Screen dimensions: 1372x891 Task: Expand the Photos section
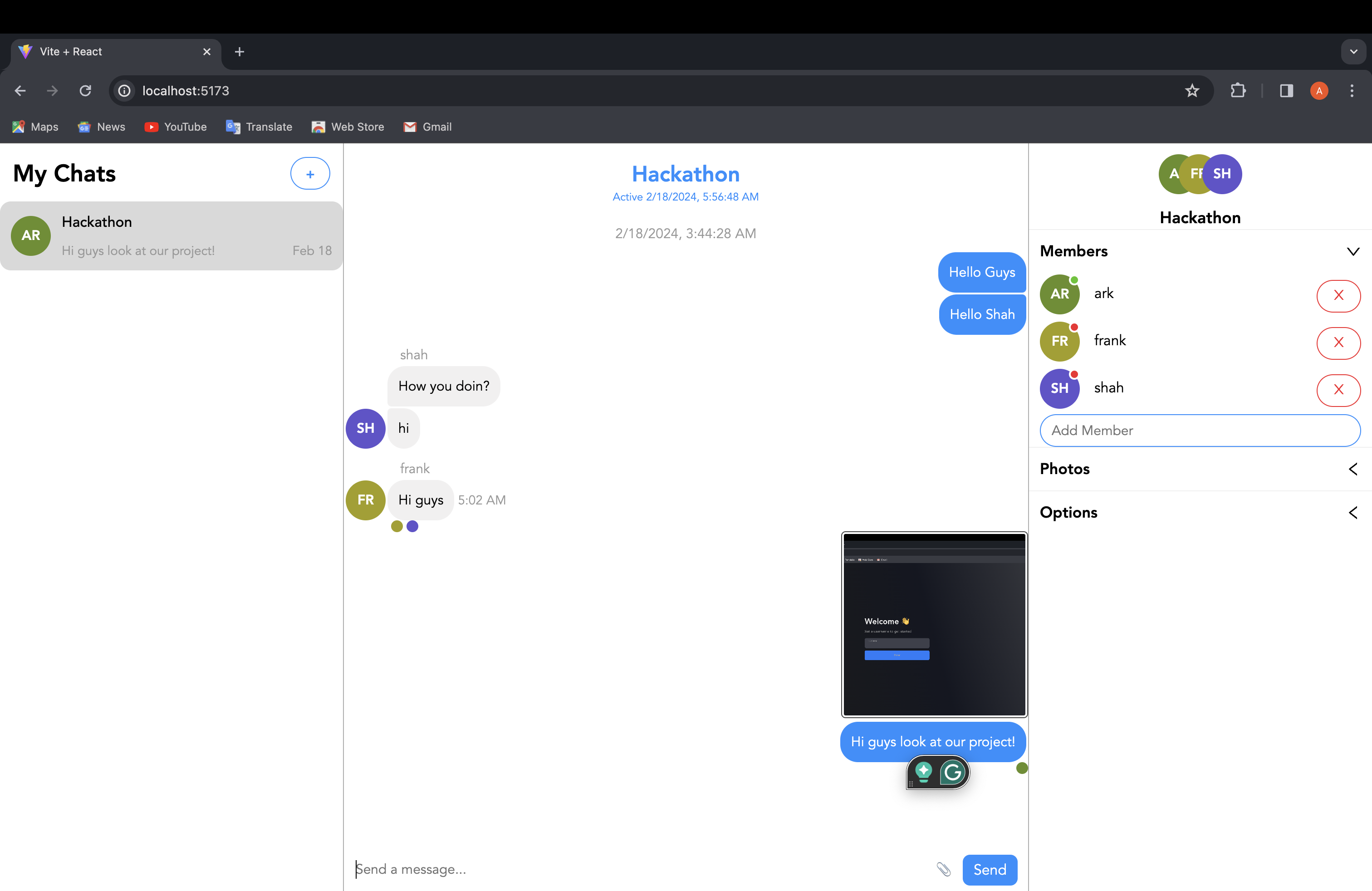(x=1352, y=469)
